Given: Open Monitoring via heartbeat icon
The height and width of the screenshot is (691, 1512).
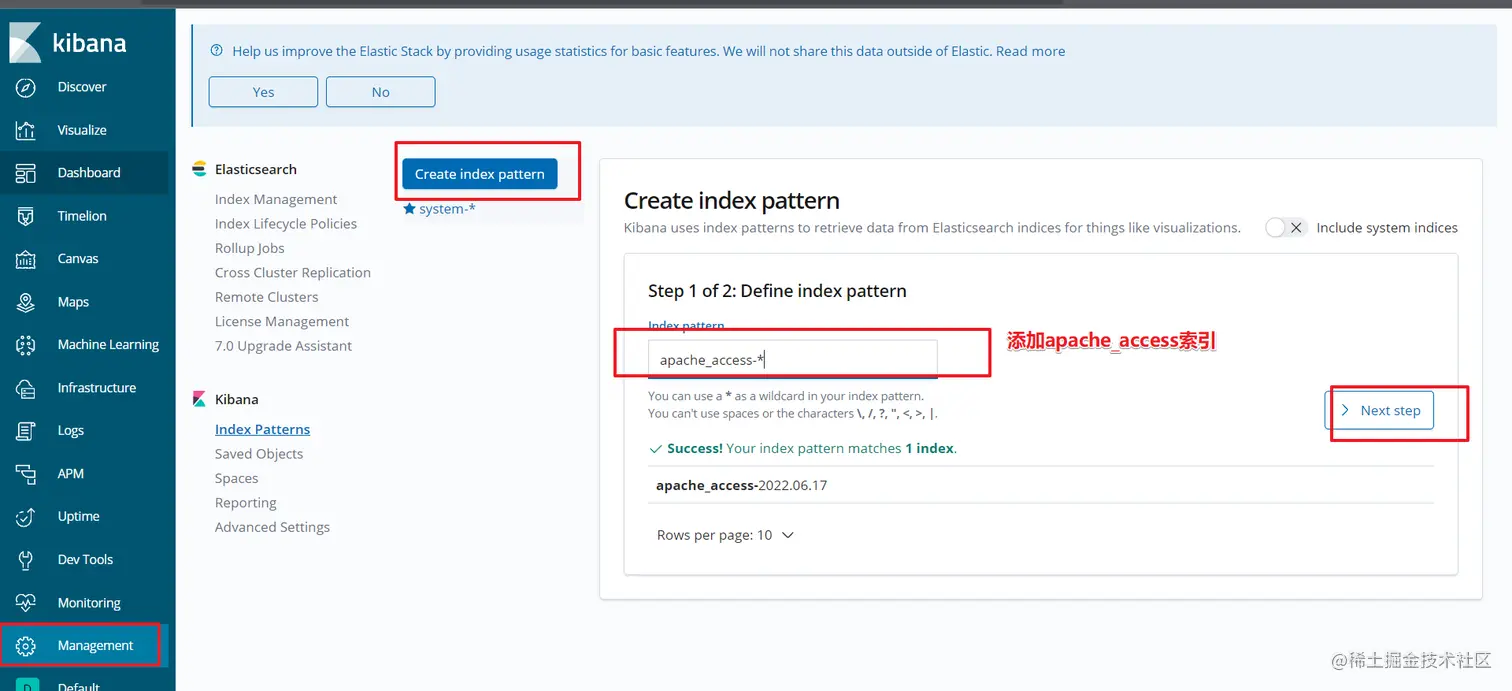Looking at the screenshot, I should (x=26, y=603).
